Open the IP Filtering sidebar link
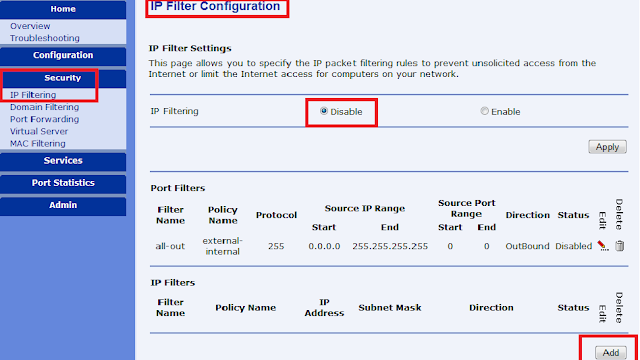 point(33,95)
